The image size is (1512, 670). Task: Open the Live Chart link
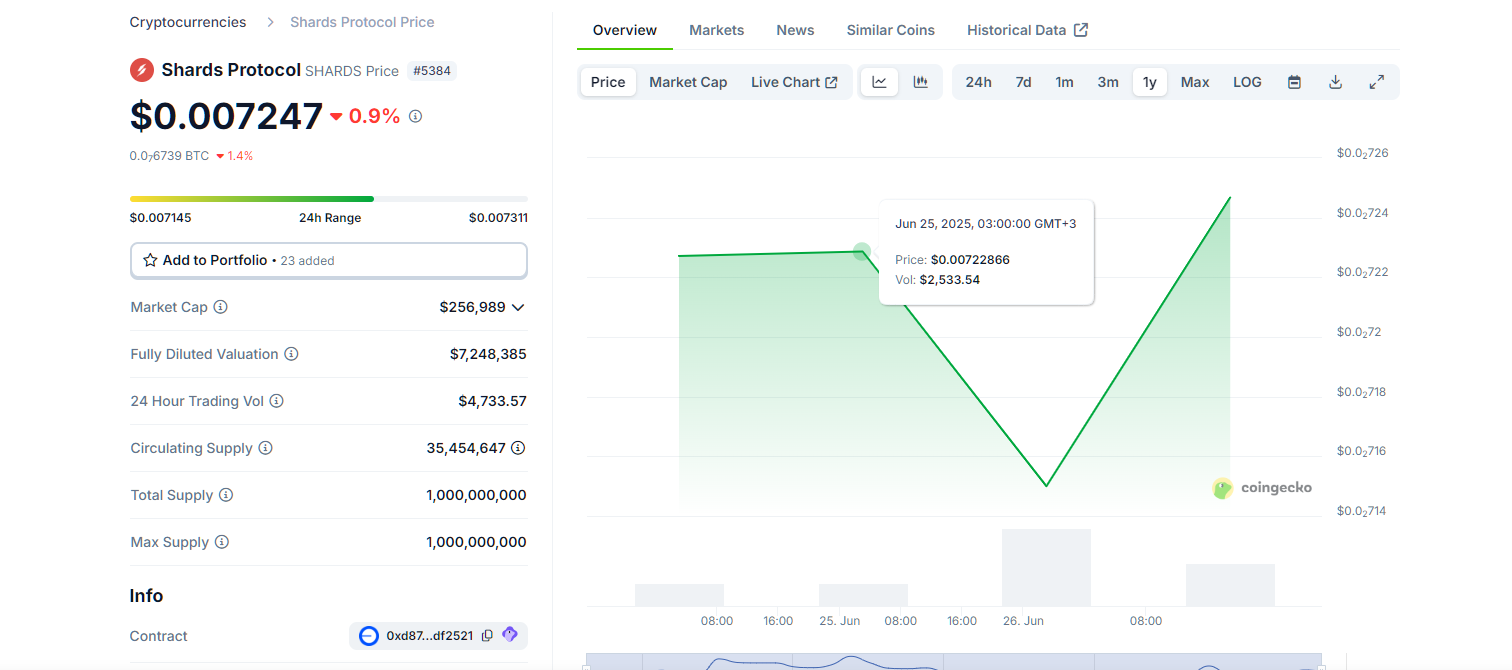pos(794,82)
